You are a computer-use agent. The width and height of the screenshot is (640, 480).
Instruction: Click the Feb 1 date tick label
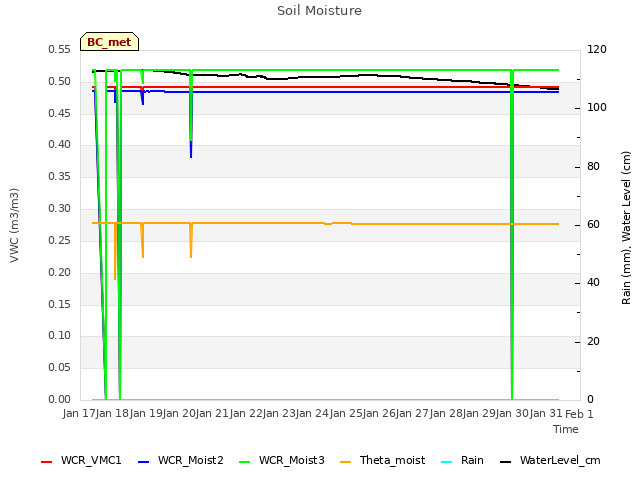(579, 413)
